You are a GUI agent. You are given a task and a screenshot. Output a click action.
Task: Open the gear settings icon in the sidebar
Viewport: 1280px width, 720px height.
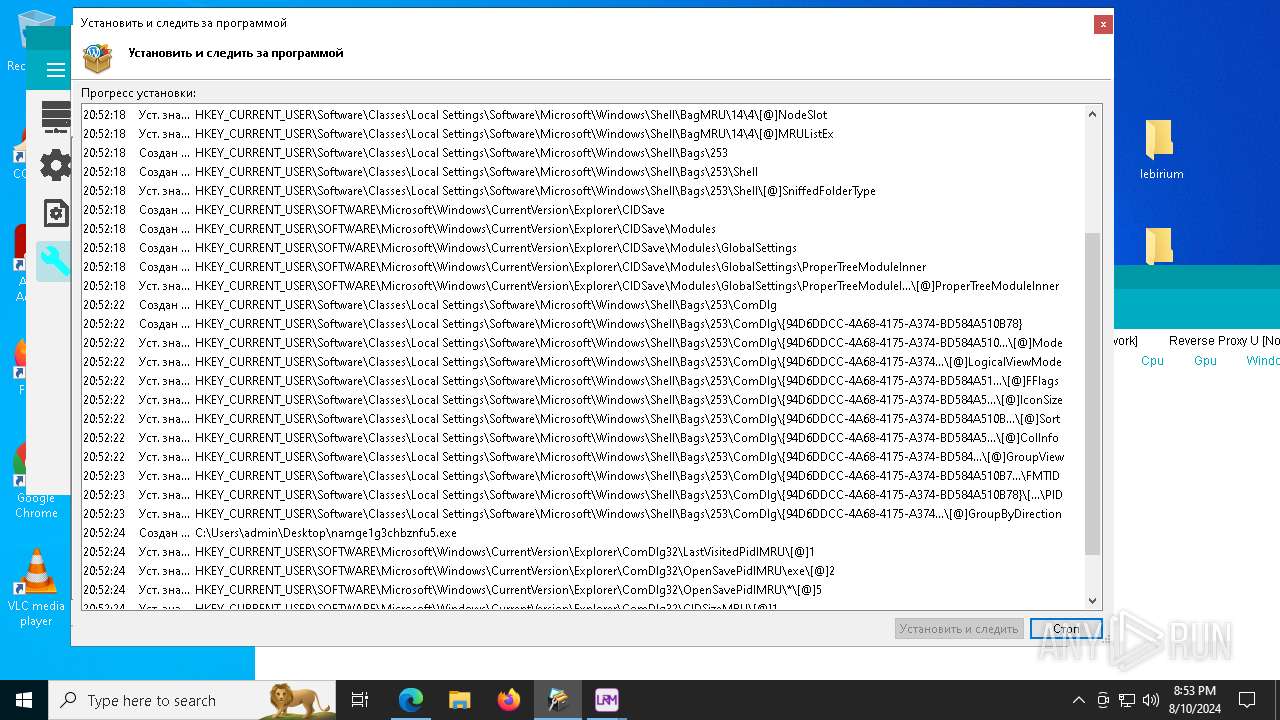(x=56, y=165)
